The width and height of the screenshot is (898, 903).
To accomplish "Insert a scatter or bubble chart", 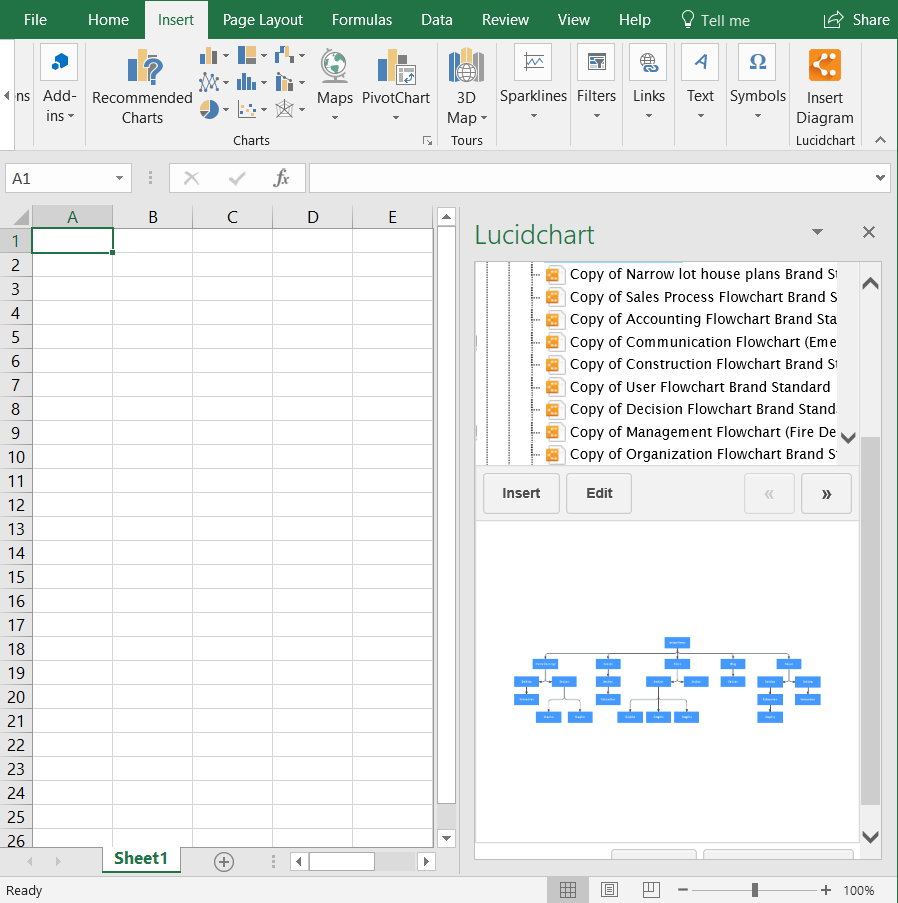I will tap(252, 109).
